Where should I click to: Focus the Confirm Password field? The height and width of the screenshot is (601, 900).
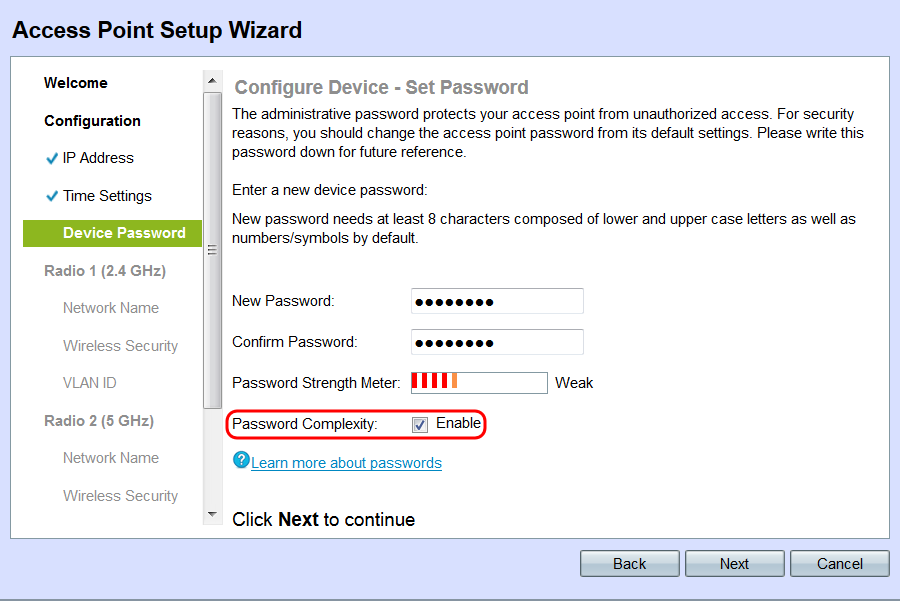[497, 342]
